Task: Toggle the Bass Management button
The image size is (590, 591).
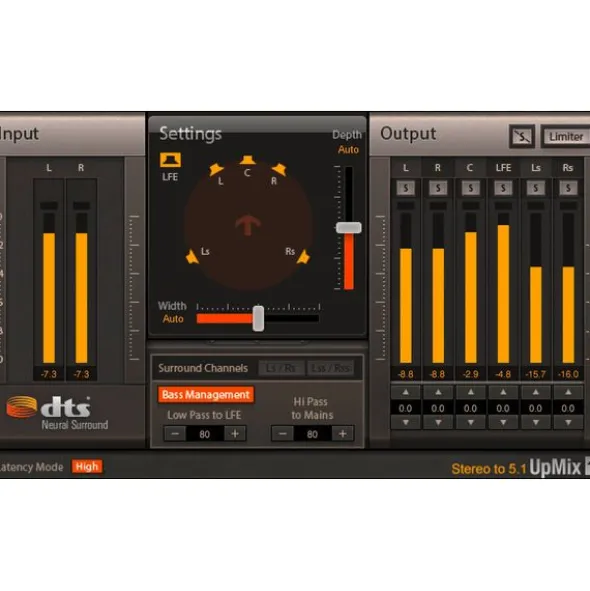Action: pos(206,395)
